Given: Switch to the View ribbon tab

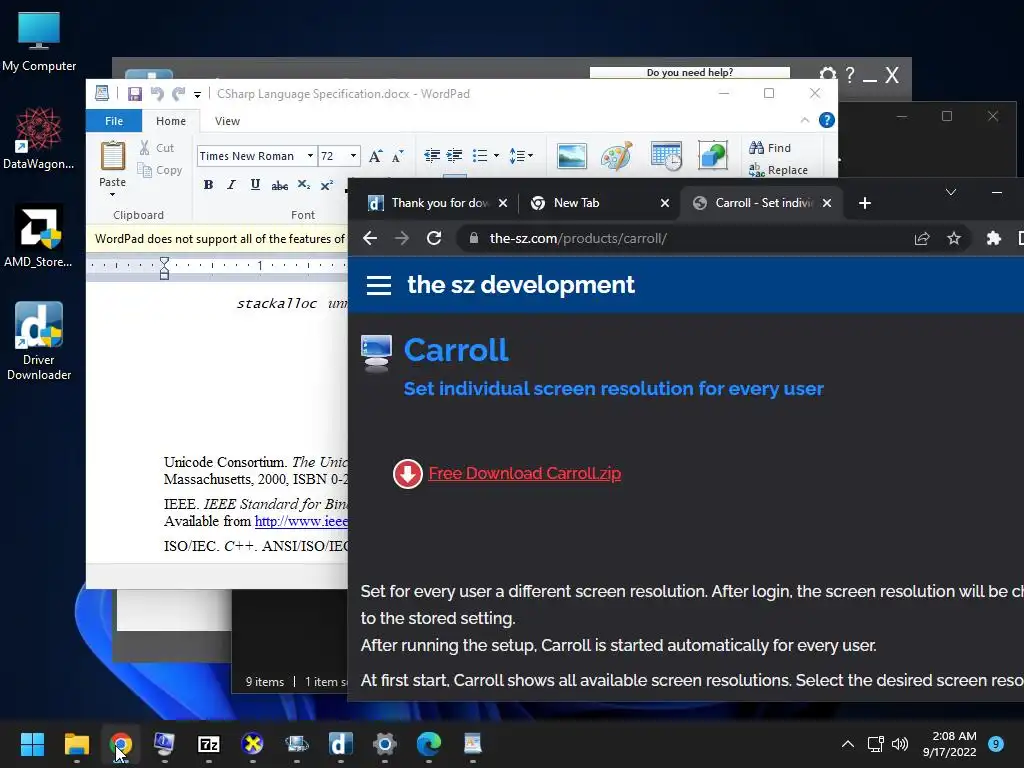Looking at the screenshot, I should coord(227,121).
